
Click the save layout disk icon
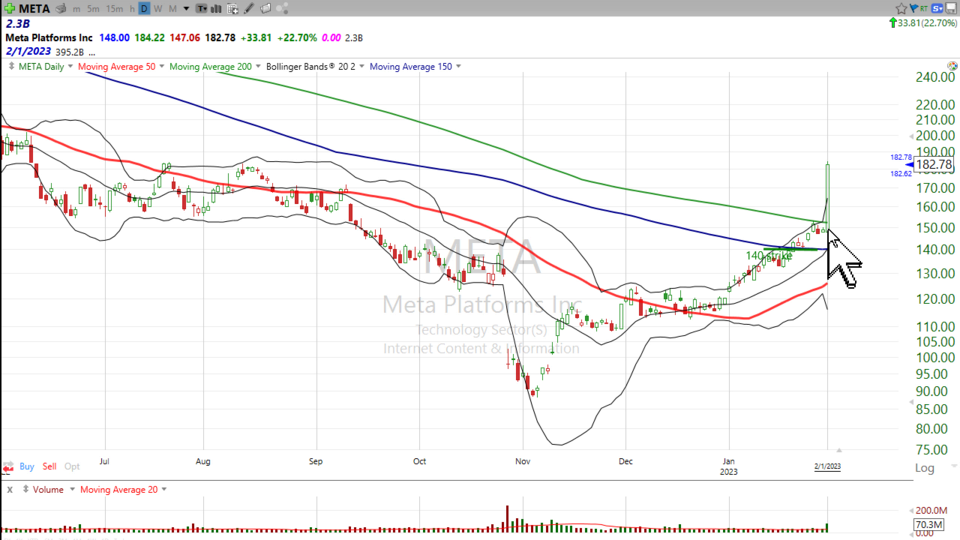click(x=951, y=8)
